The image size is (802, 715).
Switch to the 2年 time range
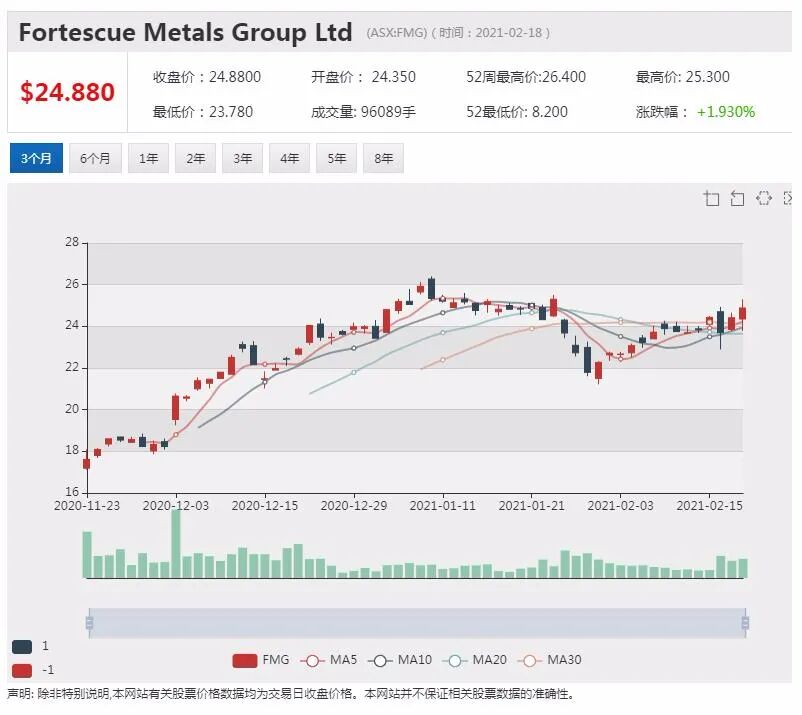(195, 159)
